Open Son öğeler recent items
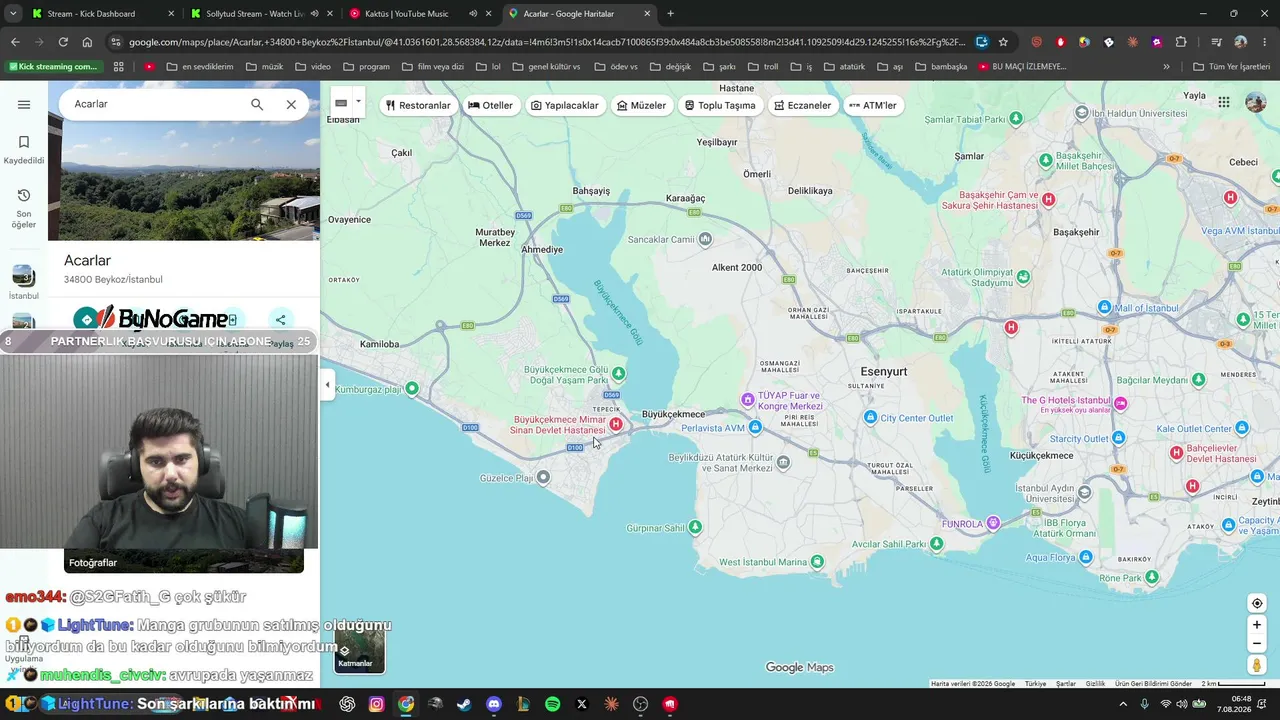Viewport: 1280px width, 720px height. point(24,208)
